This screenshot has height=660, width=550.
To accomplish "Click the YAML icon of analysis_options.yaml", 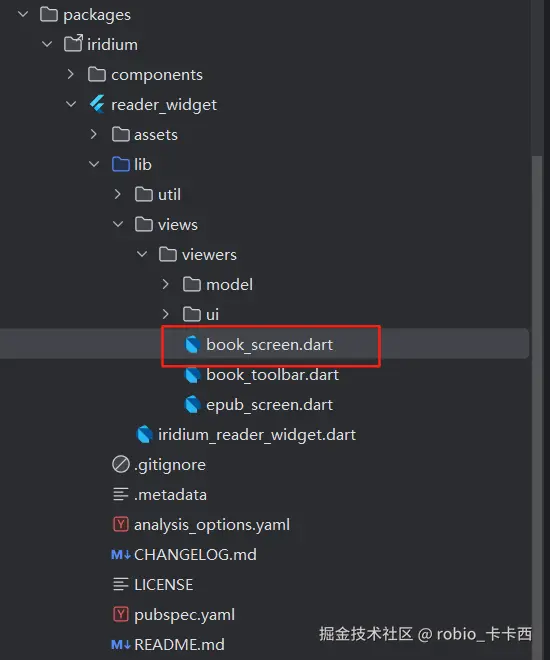I will pos(121,524).
